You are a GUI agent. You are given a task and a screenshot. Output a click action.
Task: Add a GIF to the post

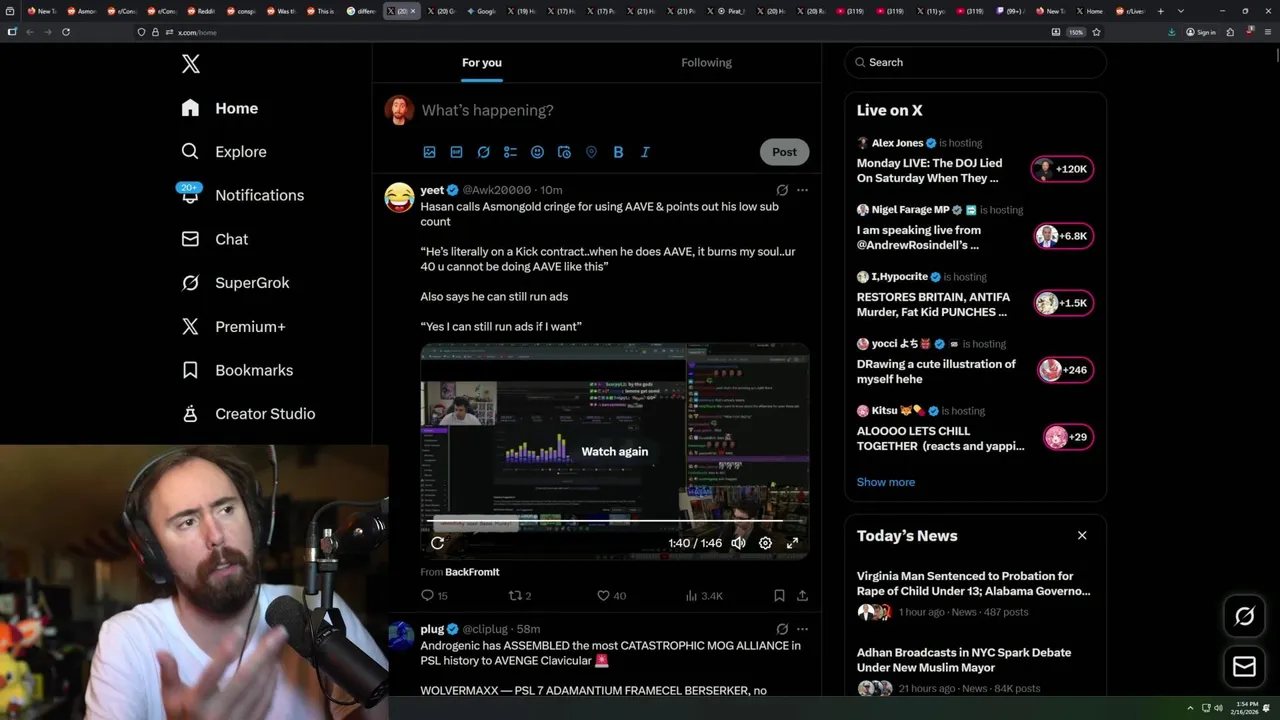[x=456, y=152]
